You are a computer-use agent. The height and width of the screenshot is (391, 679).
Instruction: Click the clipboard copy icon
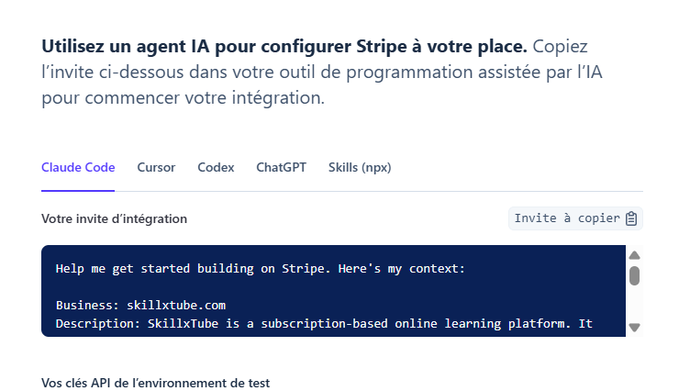(x=631, y=219)
